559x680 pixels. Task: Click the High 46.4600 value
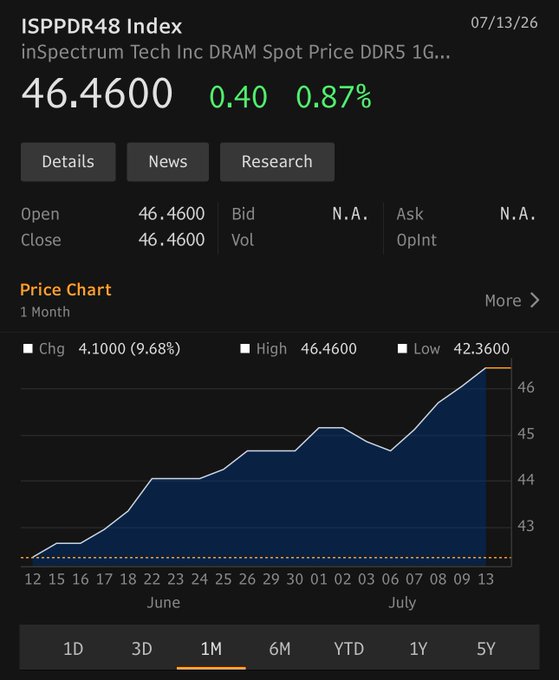[x=329, y=349]
